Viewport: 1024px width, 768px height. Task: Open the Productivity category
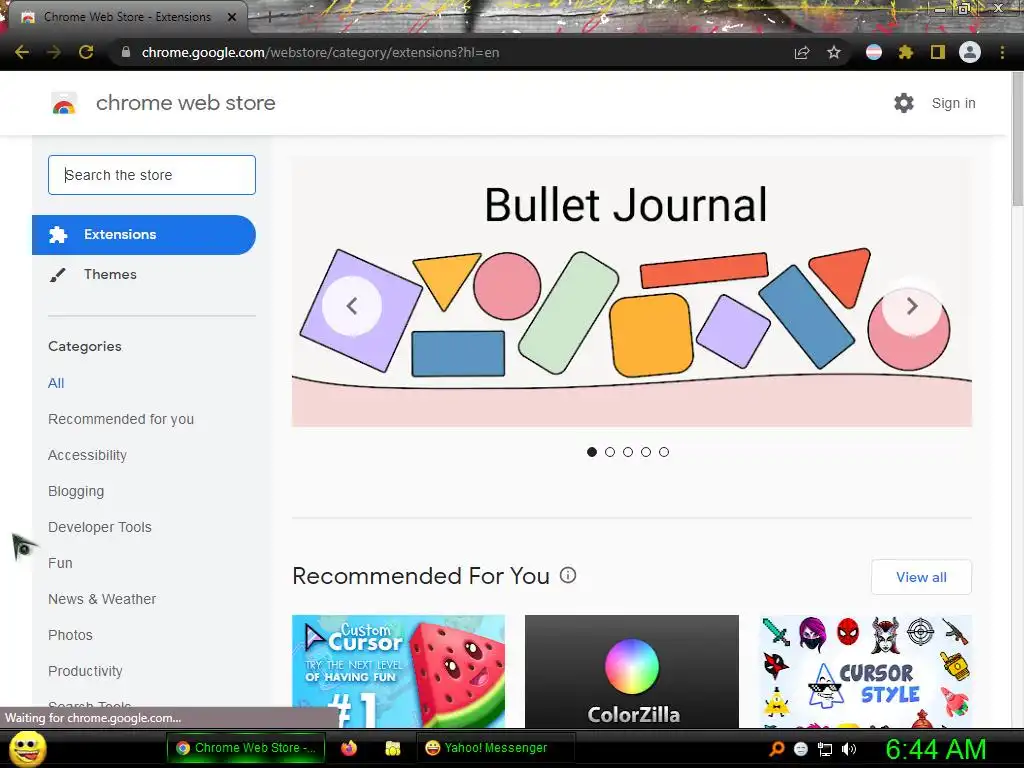point(86,671)
